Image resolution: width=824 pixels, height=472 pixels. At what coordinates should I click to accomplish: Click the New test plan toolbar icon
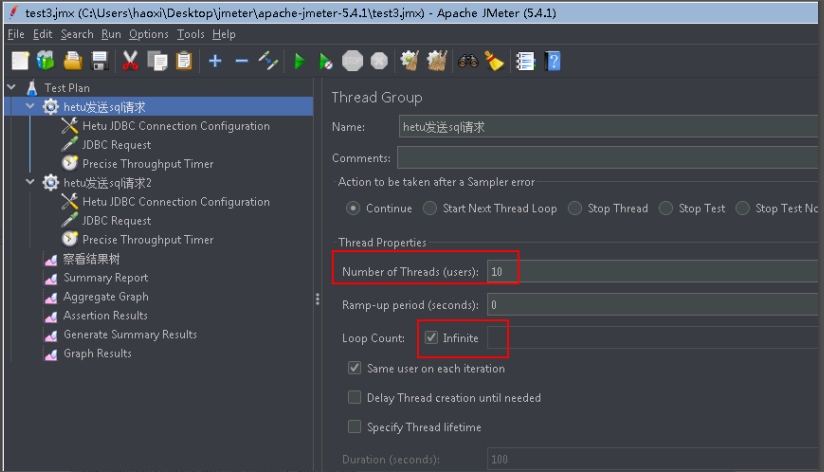coord(20,61)
